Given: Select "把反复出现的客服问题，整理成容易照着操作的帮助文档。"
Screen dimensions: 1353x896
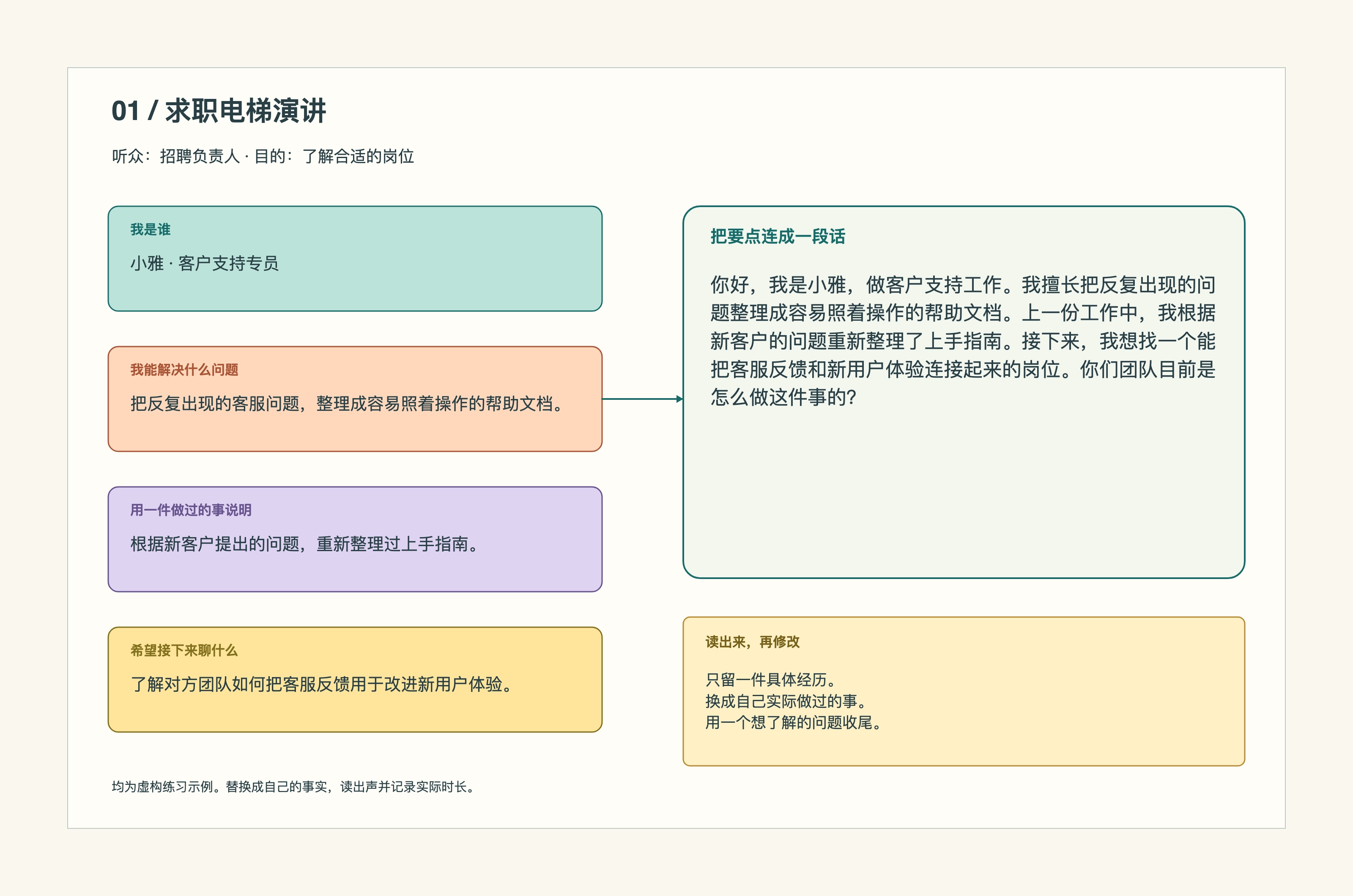Looking at the screenshot, I should [346, 404].
